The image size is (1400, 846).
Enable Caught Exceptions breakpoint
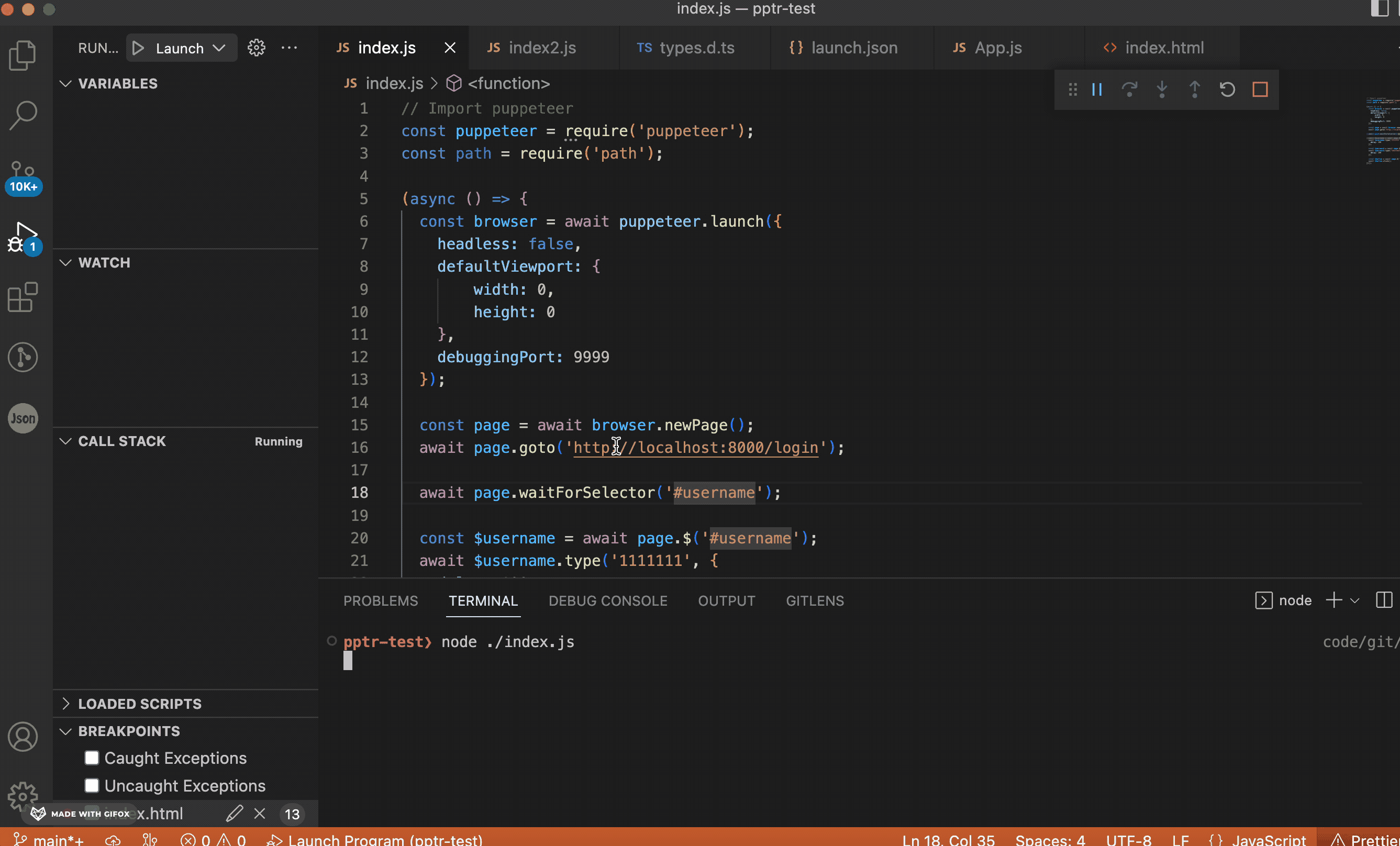pyautogui.click(x=92, y=758)
